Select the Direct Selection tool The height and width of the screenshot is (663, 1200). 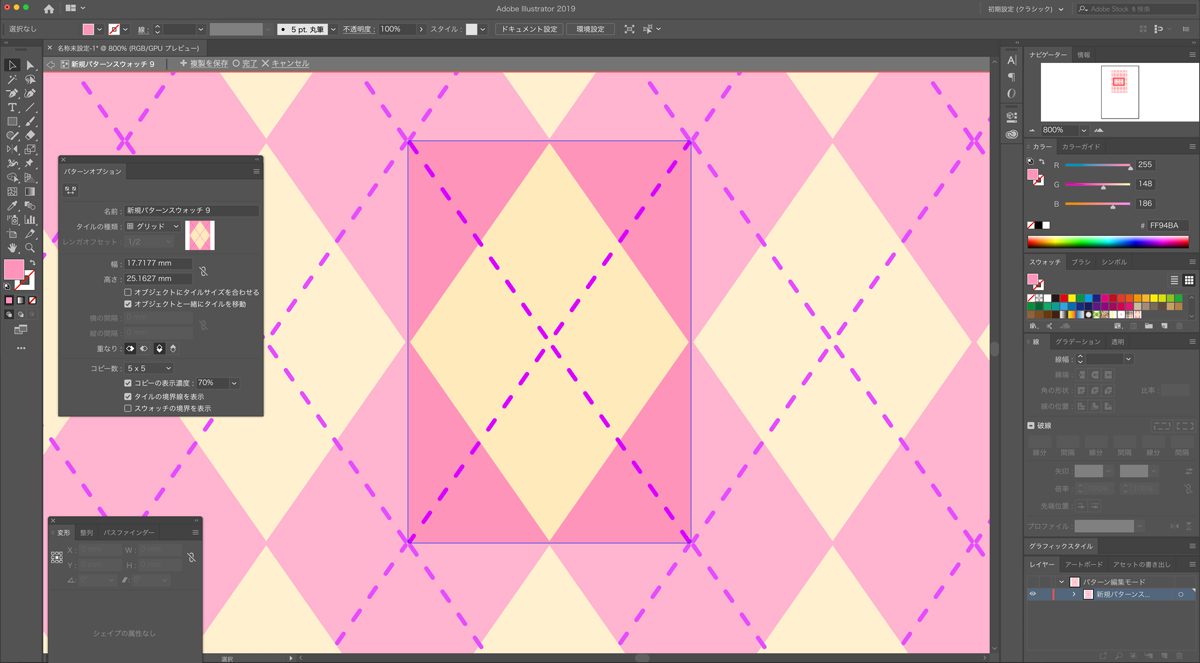(x=30, y=65)
